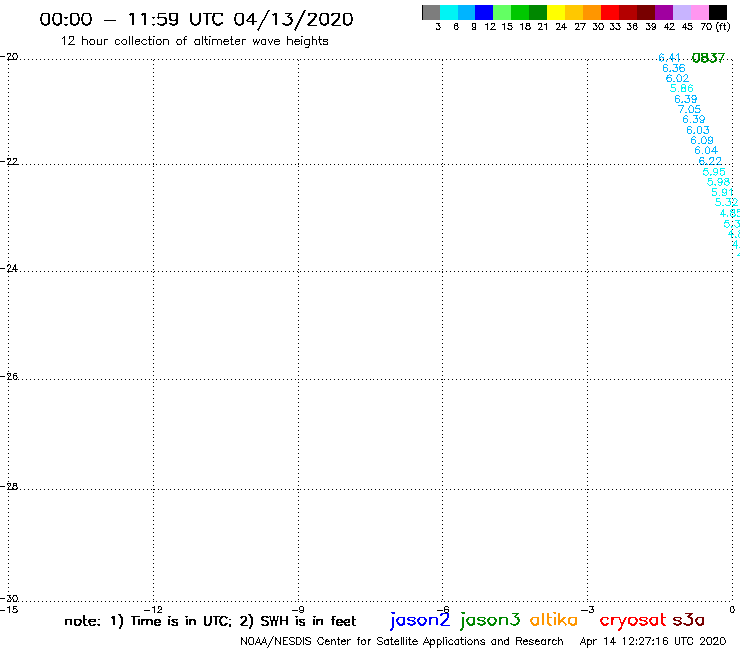Click the legend scale label '45'
Image resolution: width=740 pixels, height=650 pixels.
687,26
